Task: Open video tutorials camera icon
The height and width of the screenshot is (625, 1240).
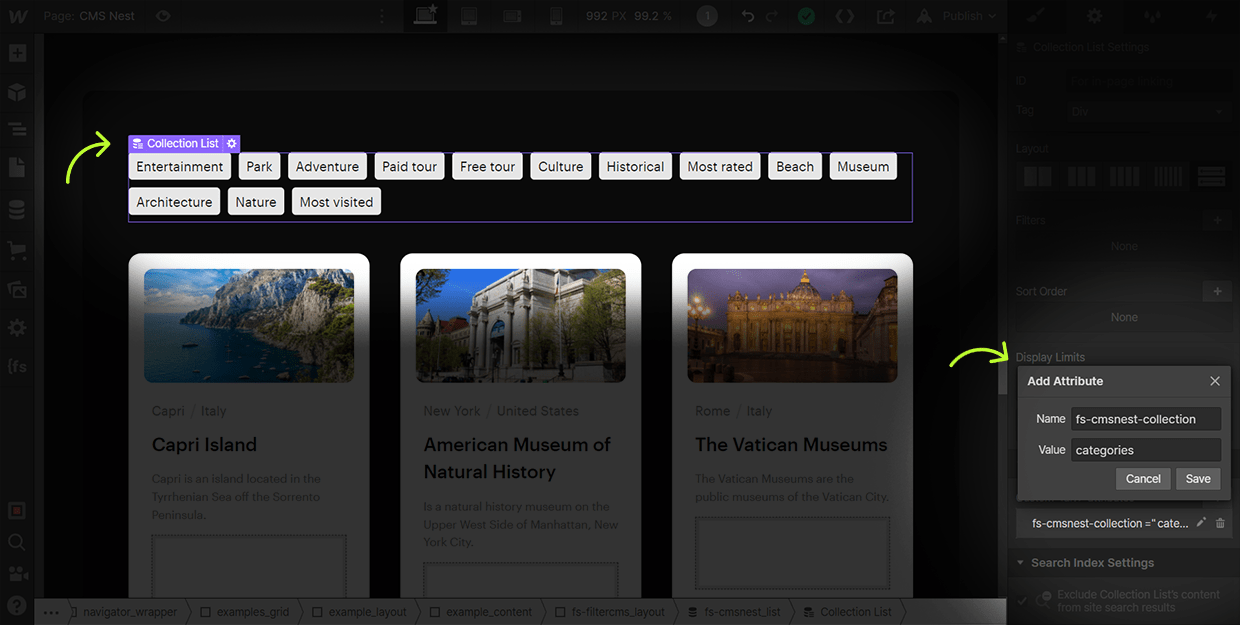Action: [x=17, y=573]
